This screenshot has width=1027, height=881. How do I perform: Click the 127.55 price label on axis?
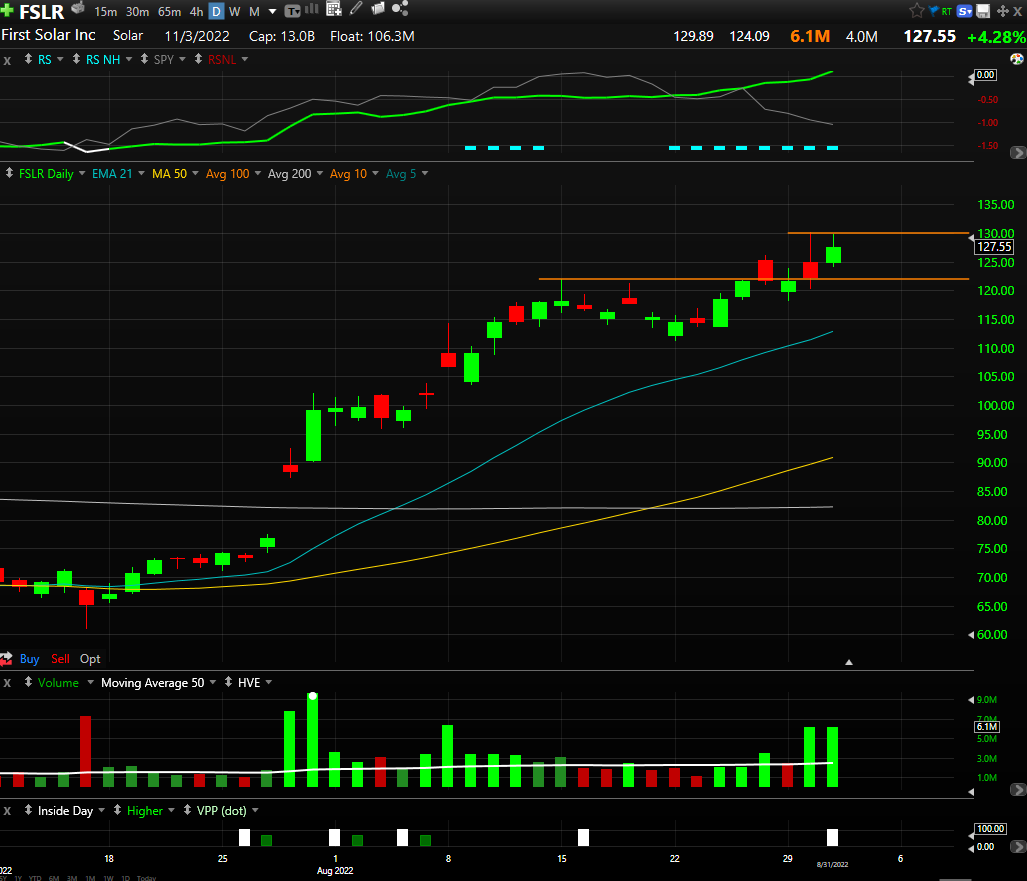coord(994,247)
